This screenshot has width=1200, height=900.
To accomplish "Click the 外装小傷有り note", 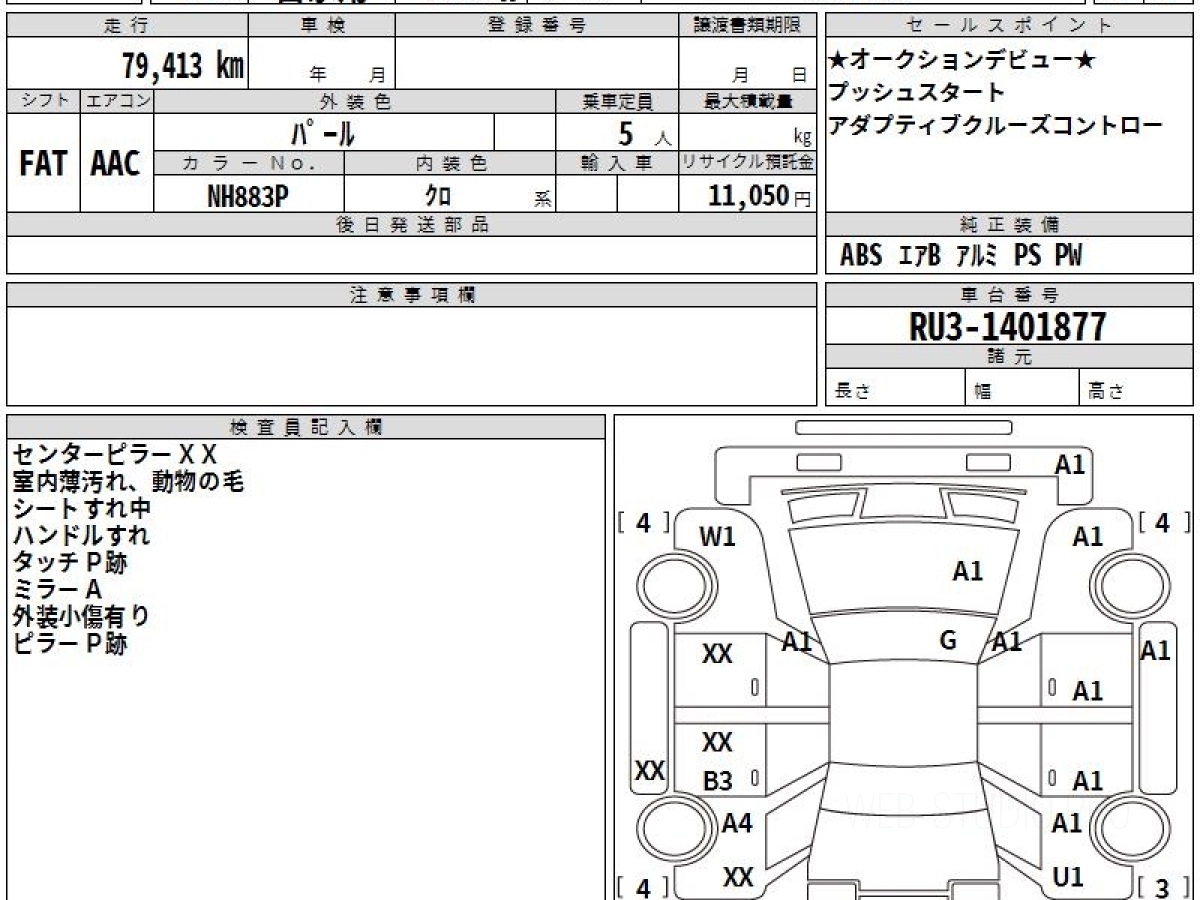I will pyautogui.click(x=81, y=617).
